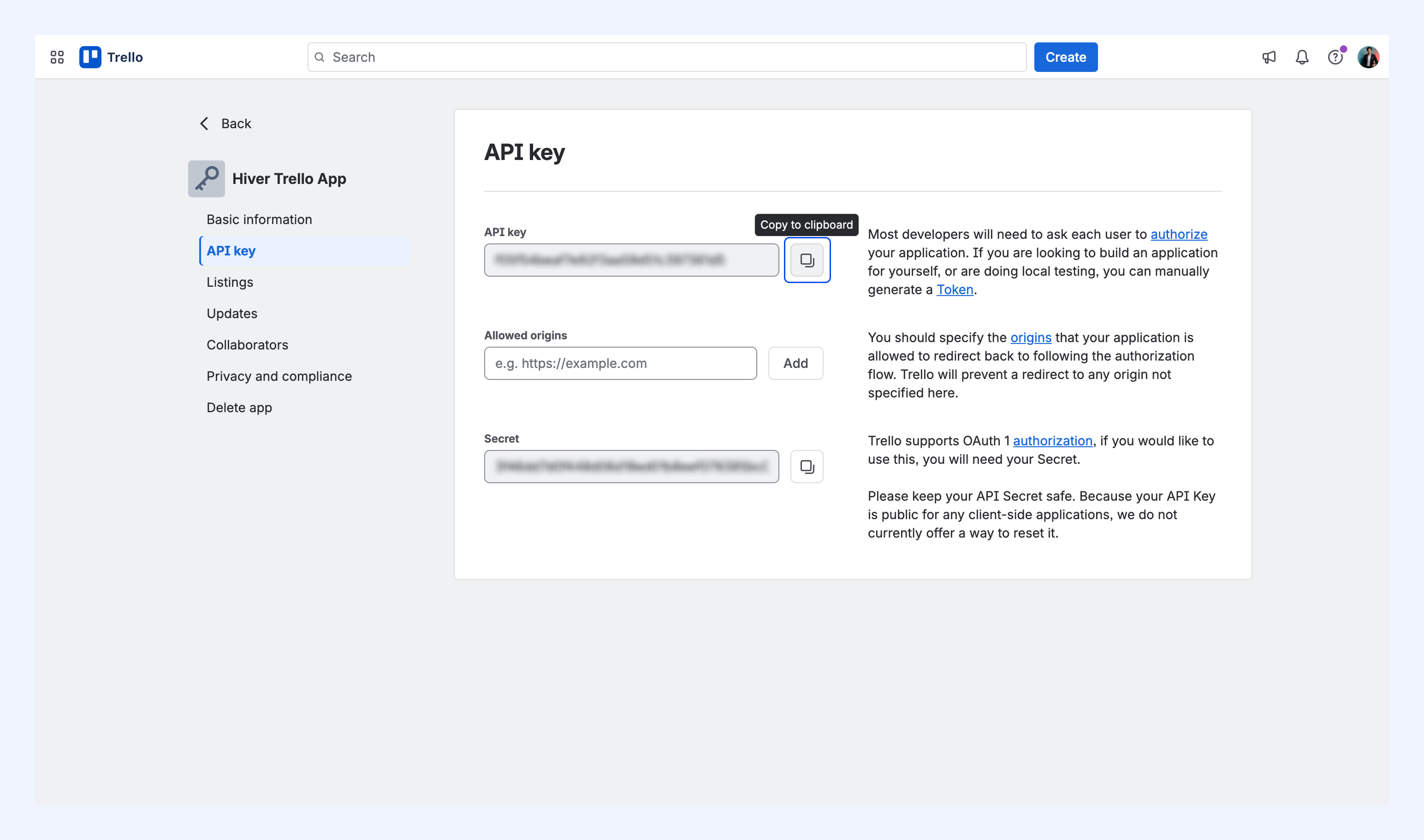Open the Basic information section
1424x840 pixels.
tap(259, 219)
